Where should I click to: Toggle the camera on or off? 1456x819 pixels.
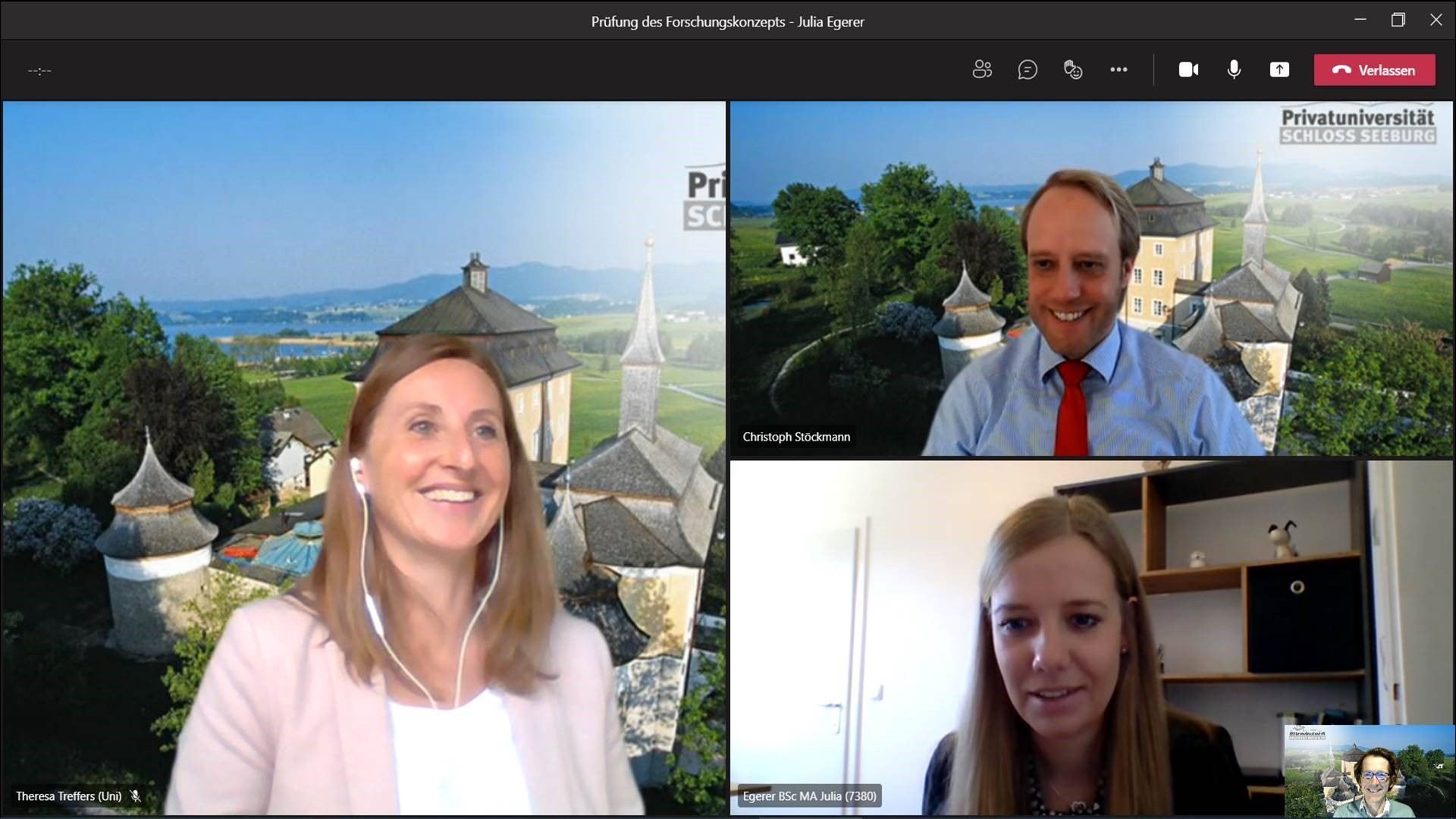[1188, 70]
